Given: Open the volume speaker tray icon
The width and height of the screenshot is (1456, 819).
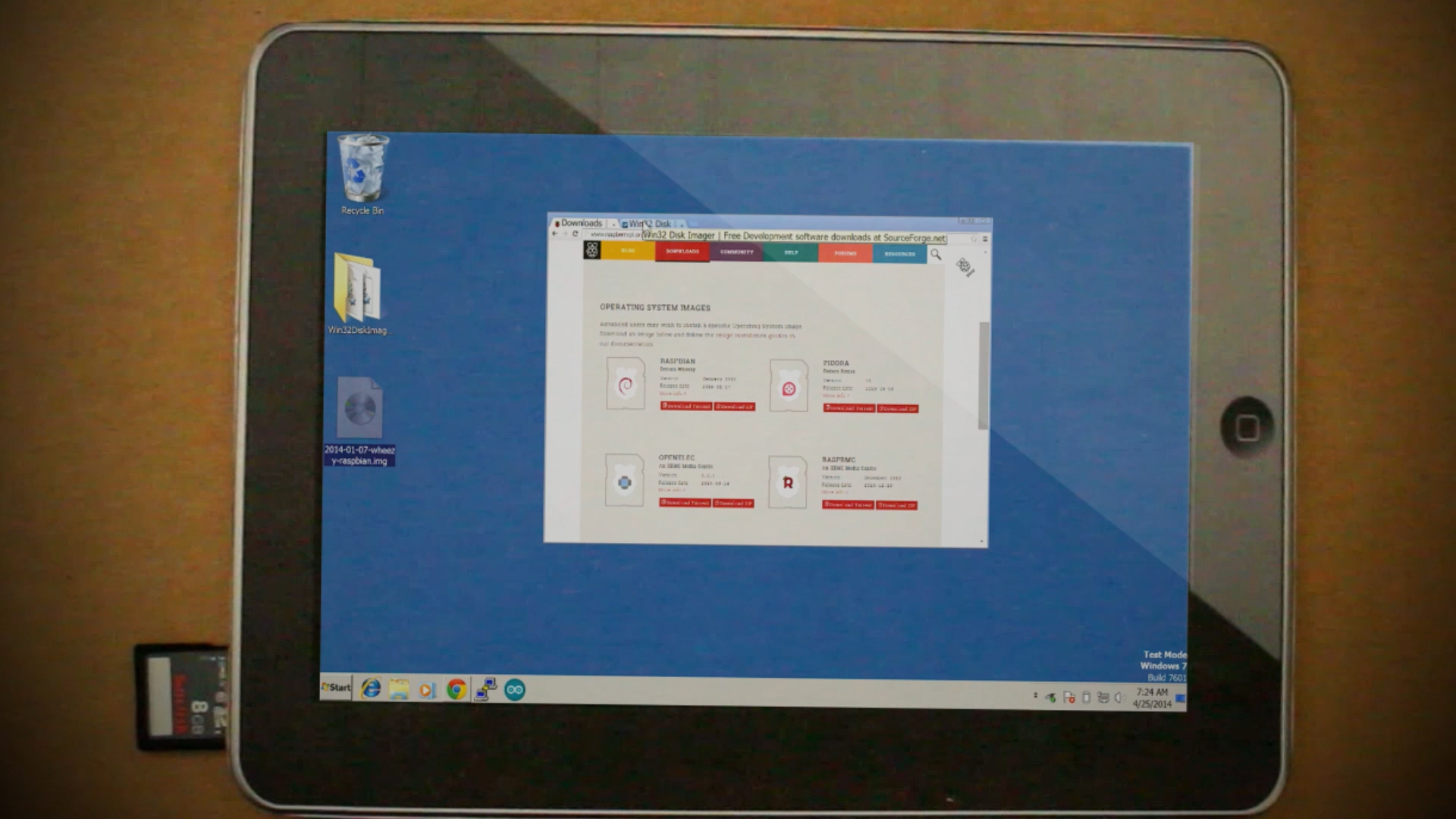Looking at the screenshot, I should click(1119, 698).
